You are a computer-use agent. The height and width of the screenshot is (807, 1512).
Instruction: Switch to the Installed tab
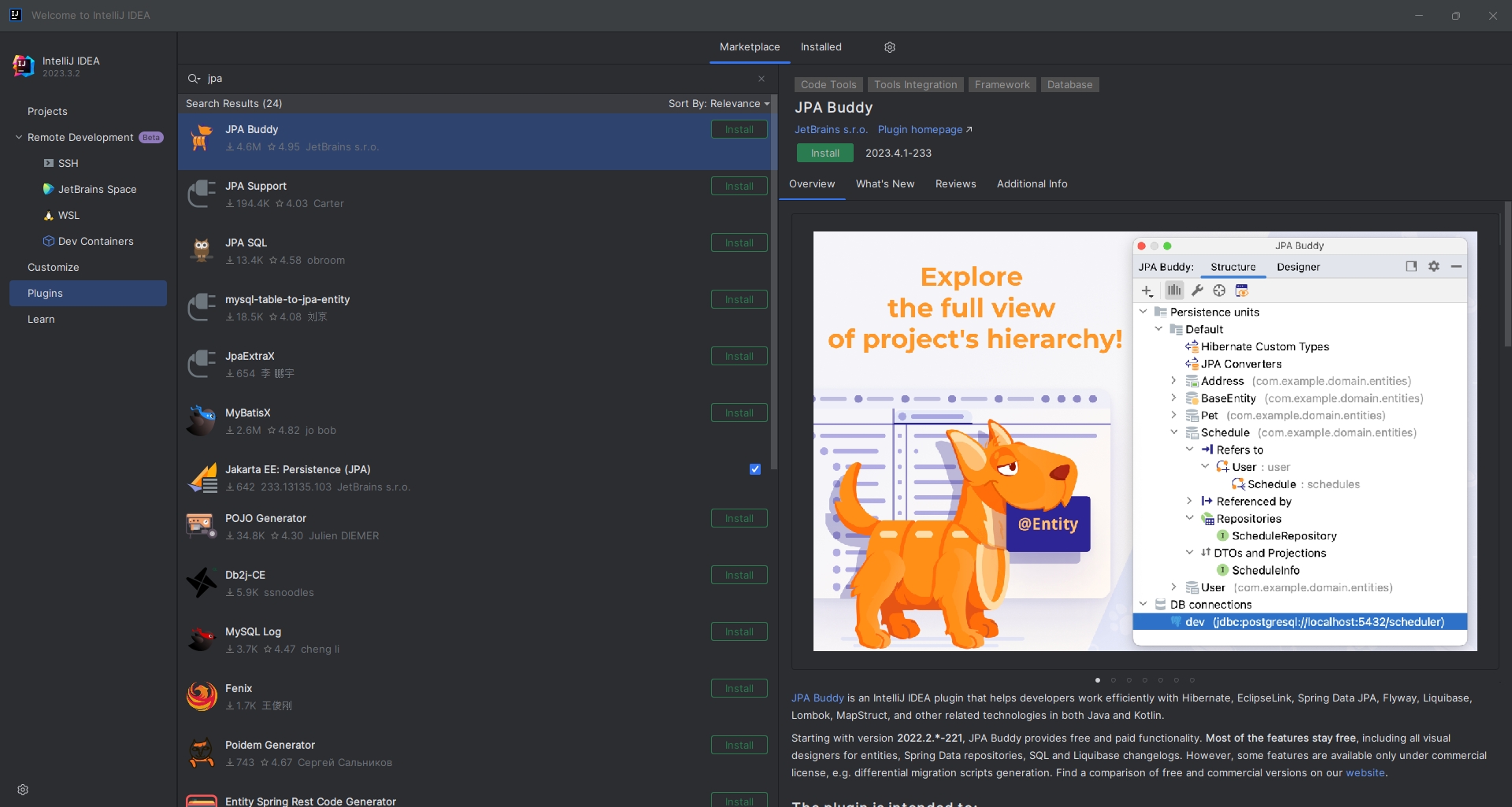[x=821, y=47]
